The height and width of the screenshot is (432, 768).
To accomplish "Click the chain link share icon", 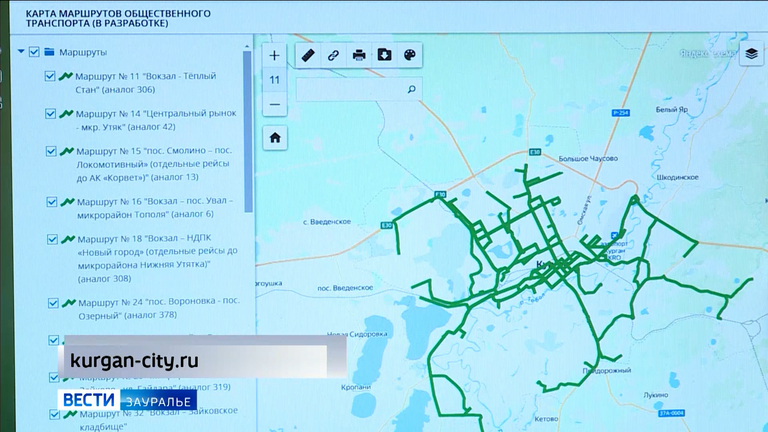I will tap(334, 55).
